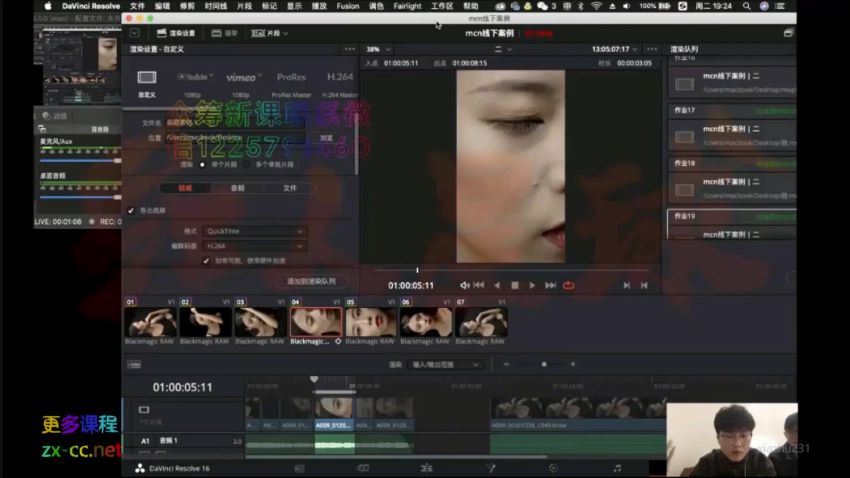Select the individual clips render radio button
850x478 pixels.
[x=247, y=165]
